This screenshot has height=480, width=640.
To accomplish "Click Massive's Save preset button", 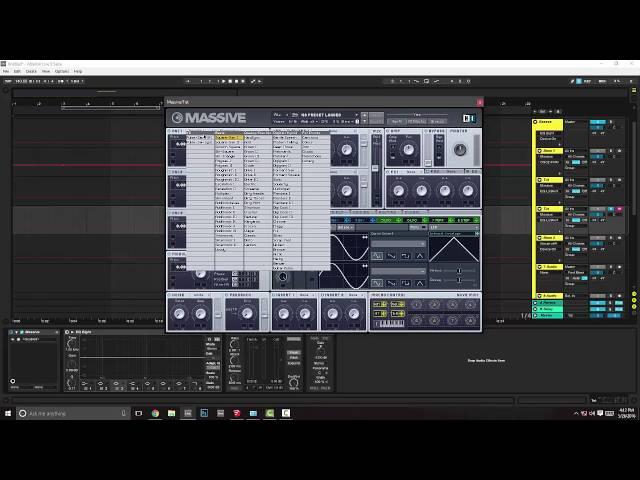I will click(x=376, y=115).
